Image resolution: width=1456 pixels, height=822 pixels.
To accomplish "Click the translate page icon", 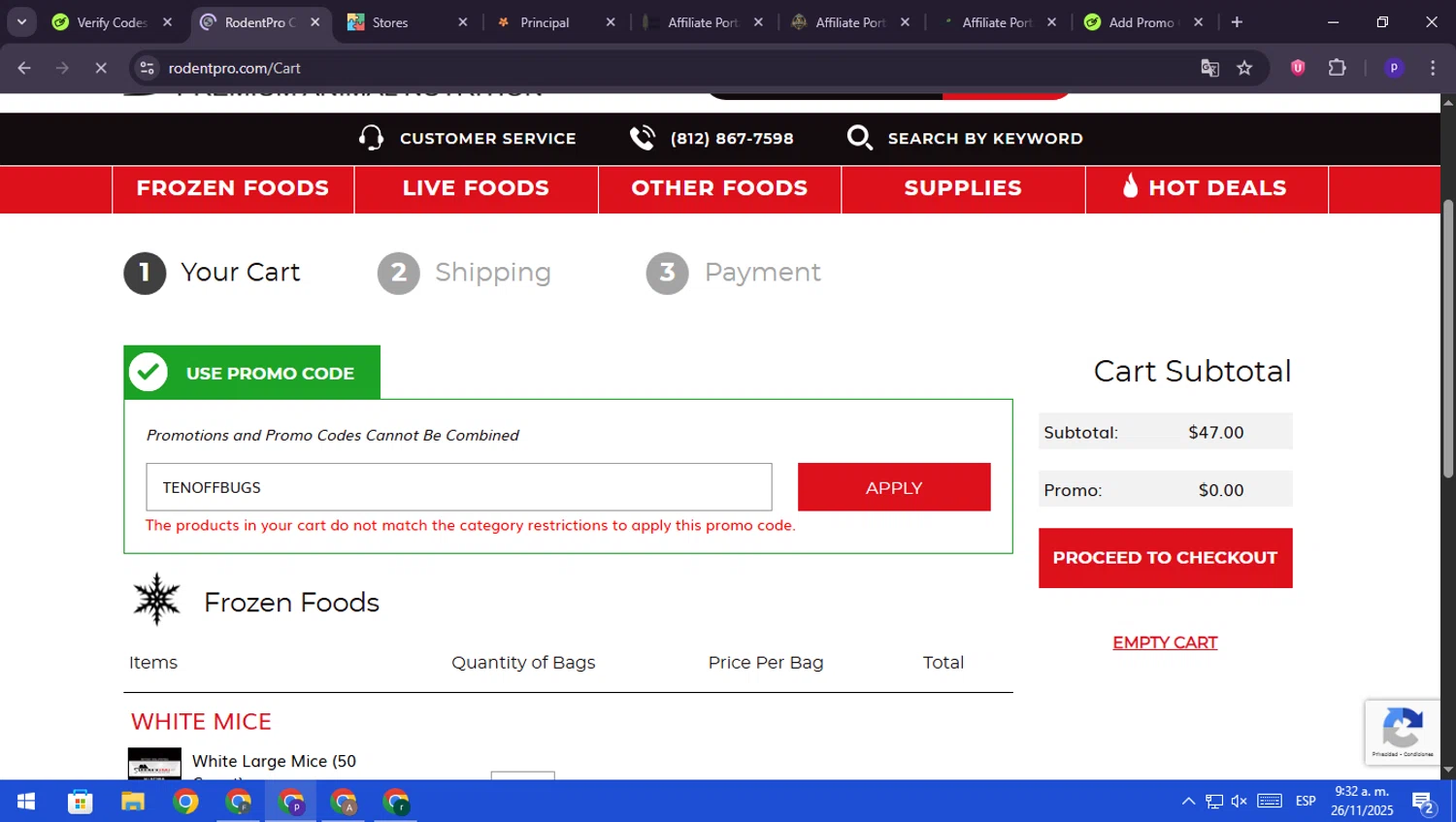I will (x=1209, y=68).
